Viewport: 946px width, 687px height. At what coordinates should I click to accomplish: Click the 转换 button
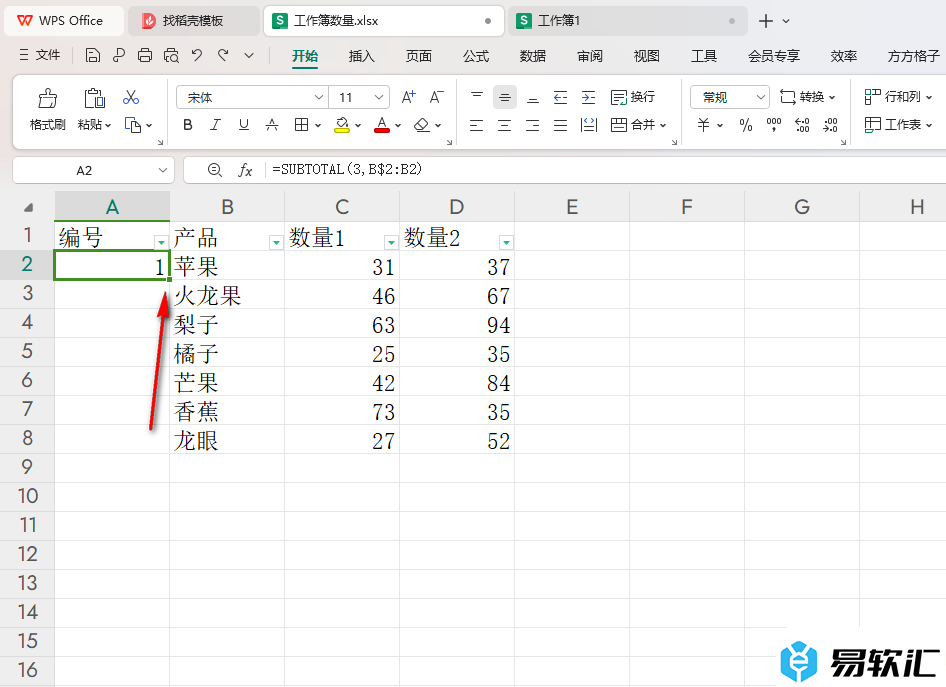808,97
